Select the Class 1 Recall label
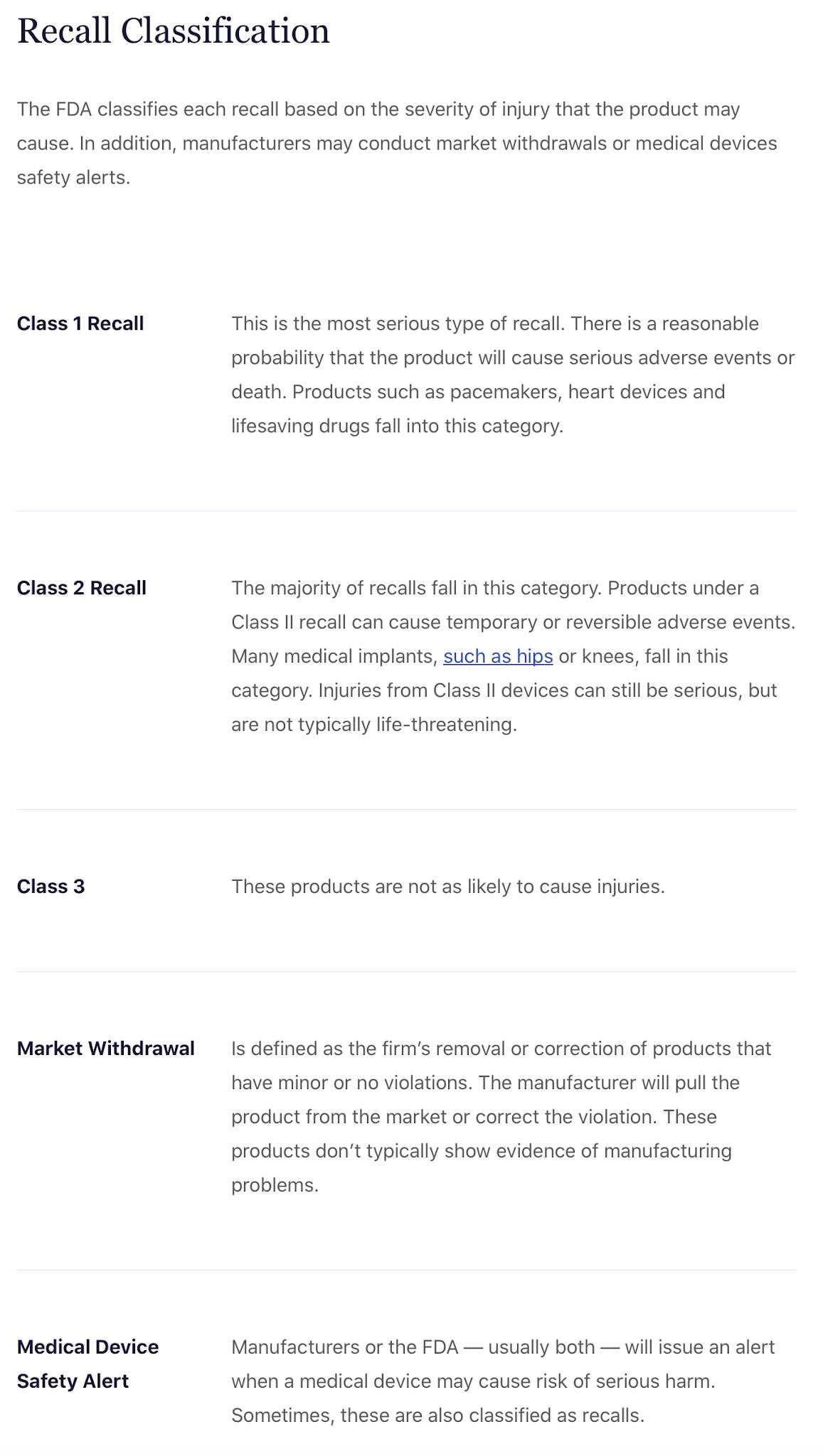The width and height of the screenshot is (823, 1456). click(x=80, y=323)
